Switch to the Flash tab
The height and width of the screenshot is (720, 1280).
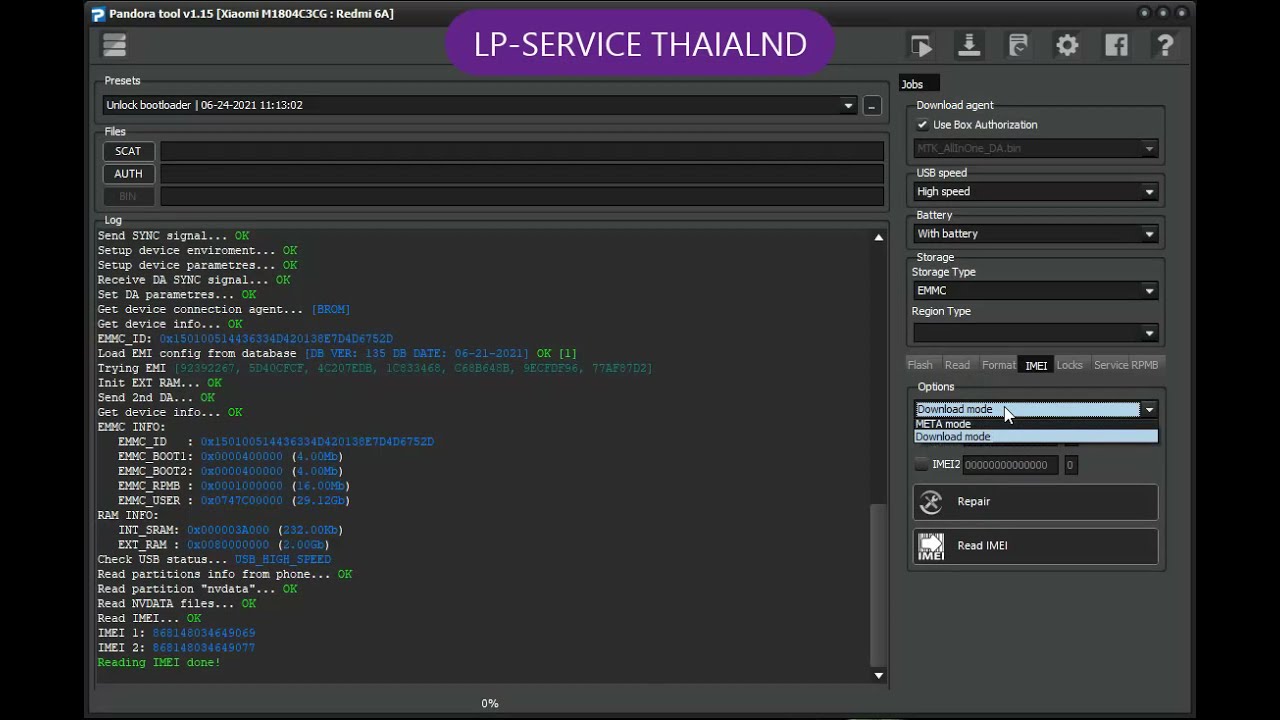tap(919, 365)
